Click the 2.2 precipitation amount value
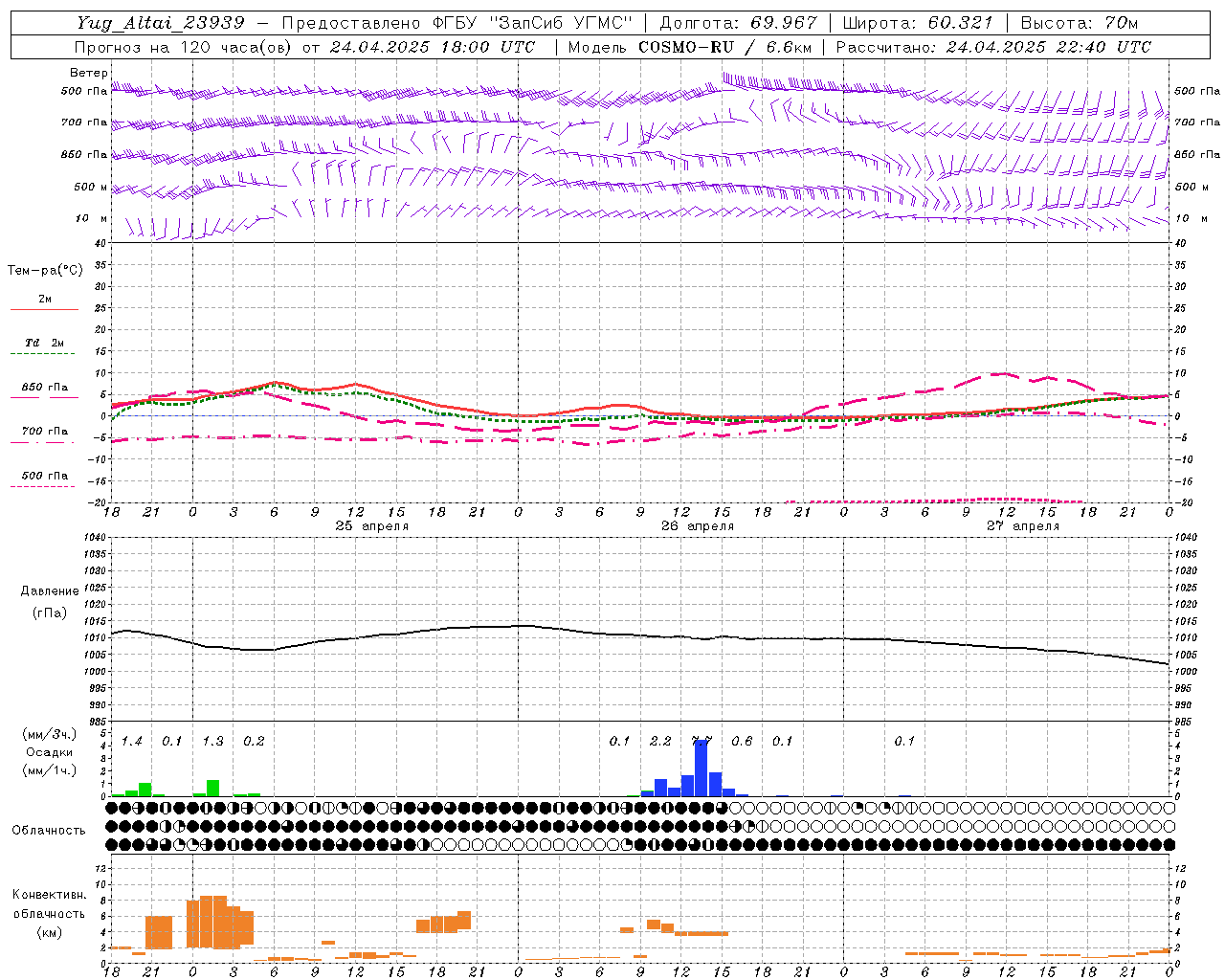The height and width of the screenshot is (980, 1225). [660, 741]
